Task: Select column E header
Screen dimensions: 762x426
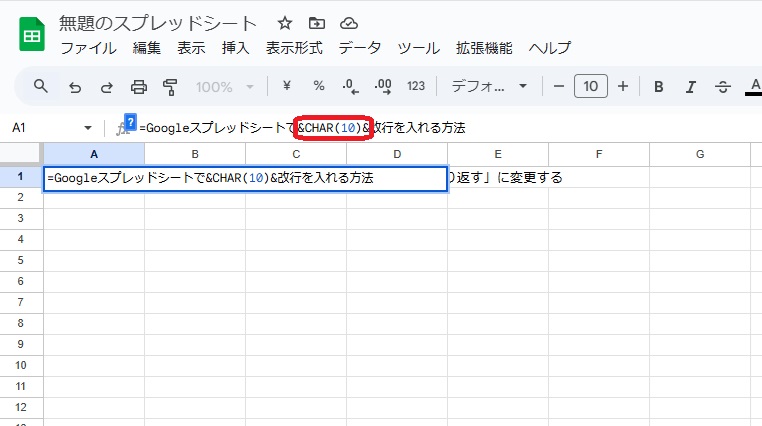Action: tap(498, 154)
